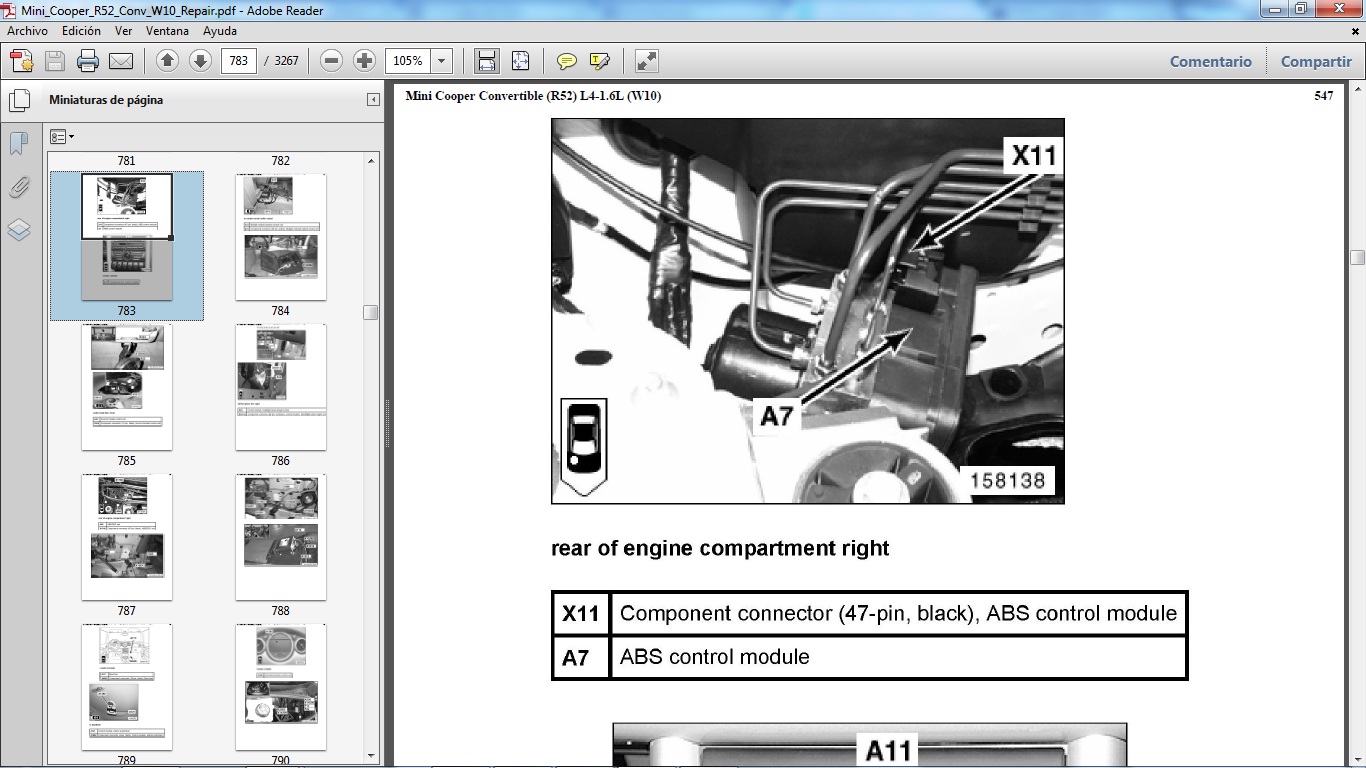Open the Ver menu

[123, 31]
